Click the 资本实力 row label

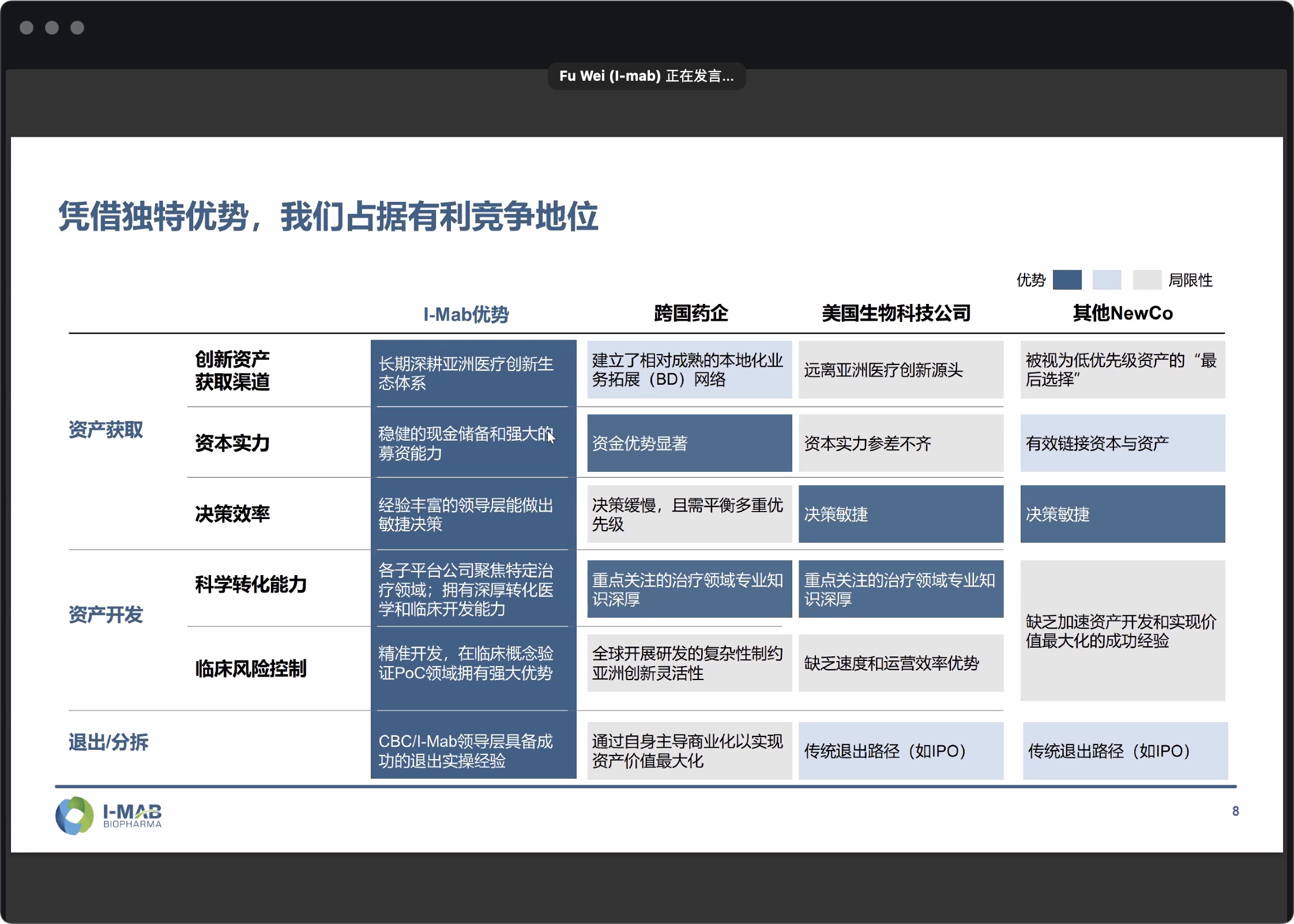click(x=231, y=443)
